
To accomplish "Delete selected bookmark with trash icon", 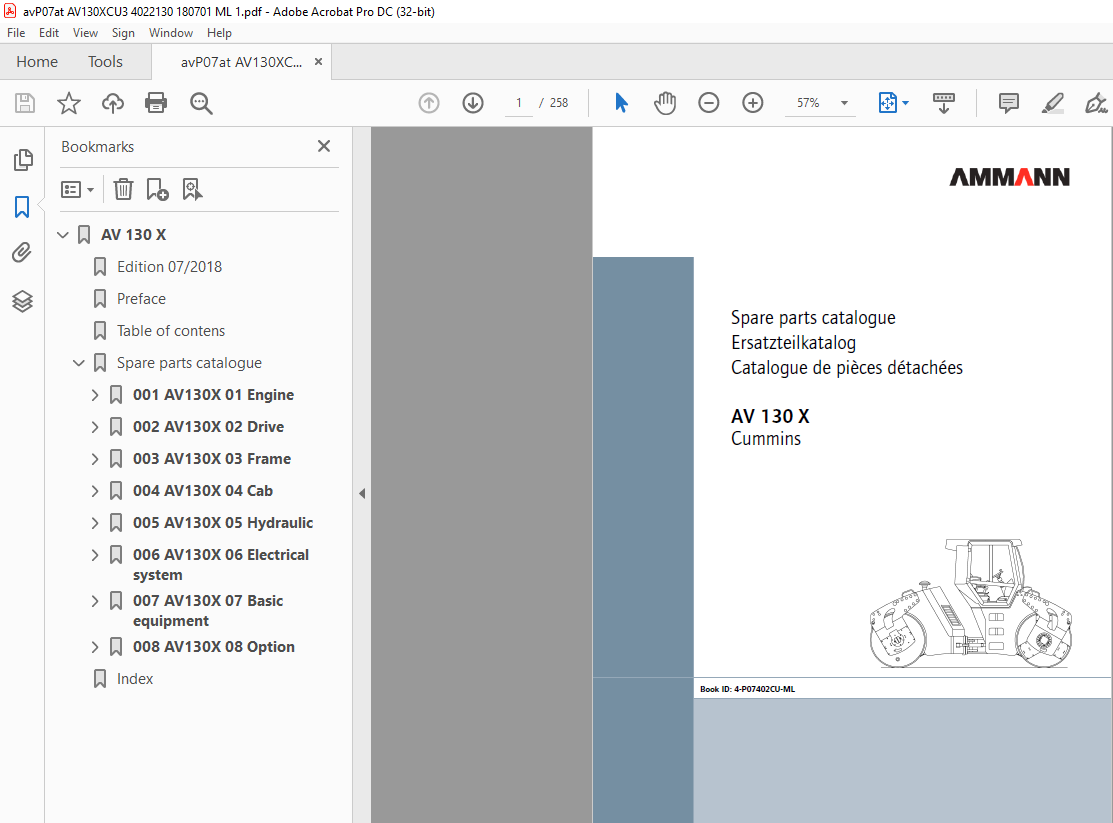I will coord(124,190).
